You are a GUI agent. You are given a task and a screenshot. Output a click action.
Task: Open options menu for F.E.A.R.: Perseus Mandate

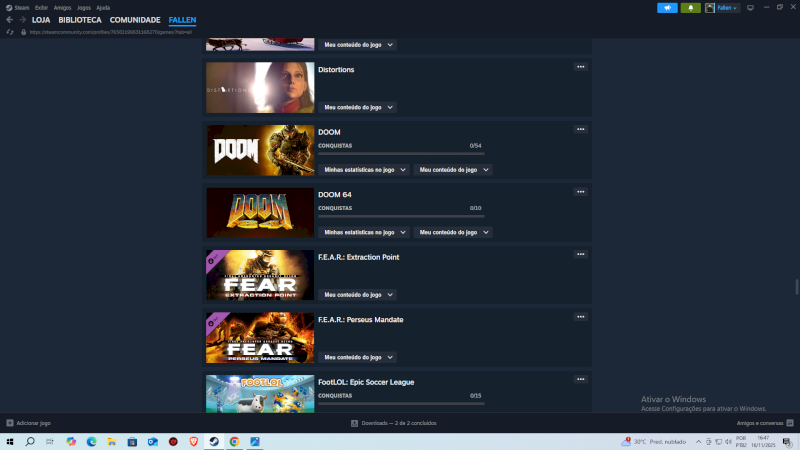tap(581, 317)
